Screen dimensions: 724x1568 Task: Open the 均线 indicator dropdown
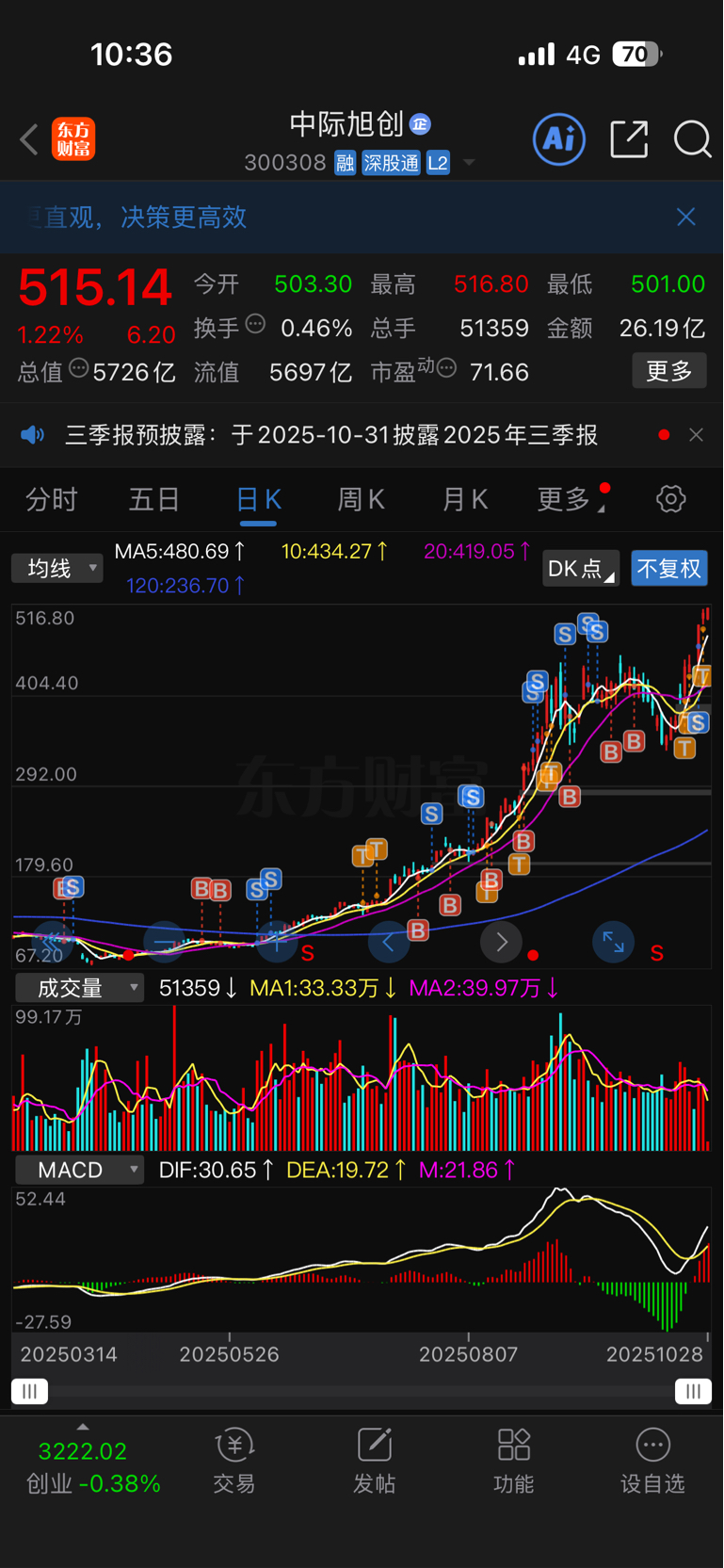click(56, 568)
